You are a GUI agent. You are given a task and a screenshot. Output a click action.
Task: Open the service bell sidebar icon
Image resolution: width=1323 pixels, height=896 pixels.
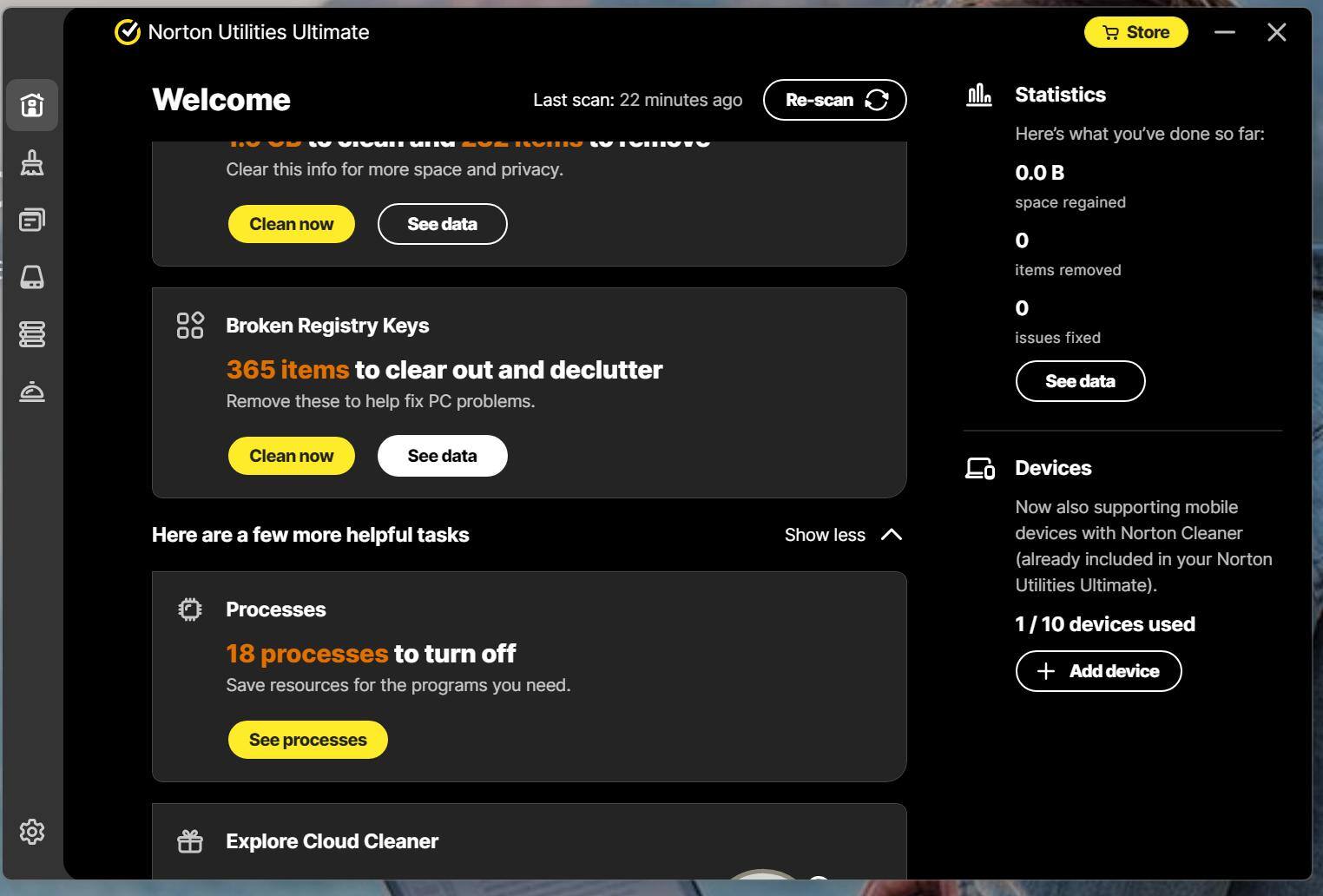[x=32, y=392]
